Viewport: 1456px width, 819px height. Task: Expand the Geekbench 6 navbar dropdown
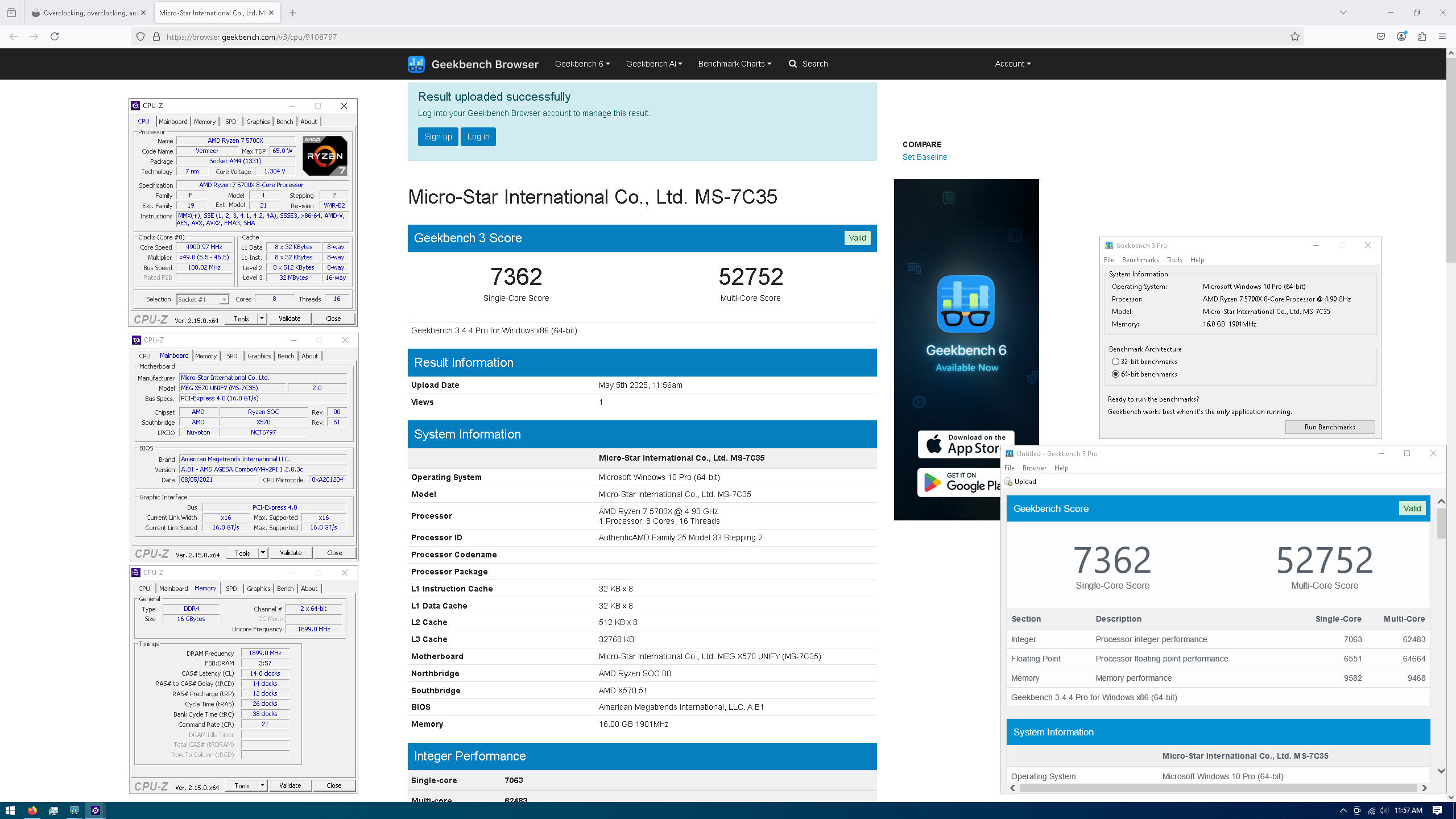tap(582, 64)
